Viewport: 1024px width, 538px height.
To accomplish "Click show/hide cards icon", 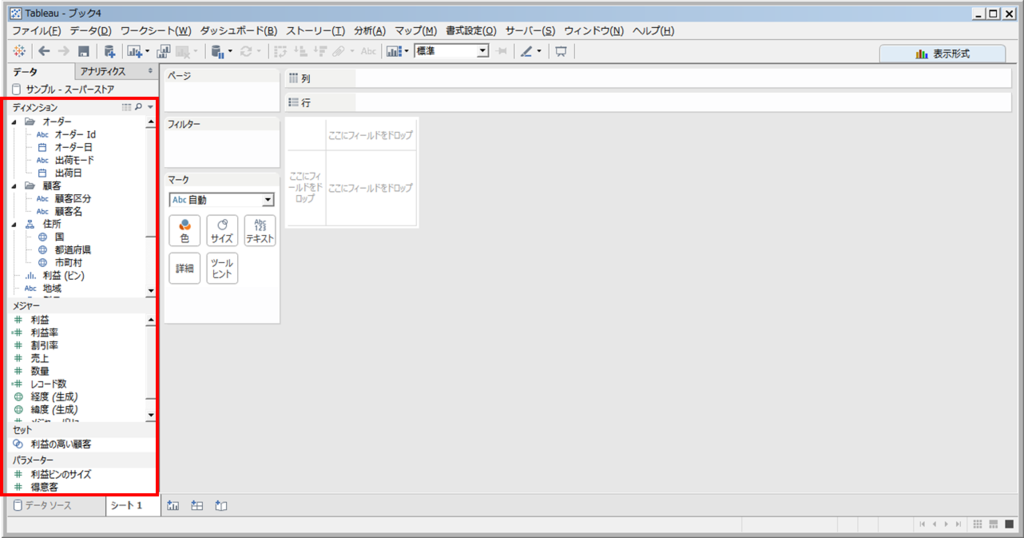I will click(x=393, y=51).
